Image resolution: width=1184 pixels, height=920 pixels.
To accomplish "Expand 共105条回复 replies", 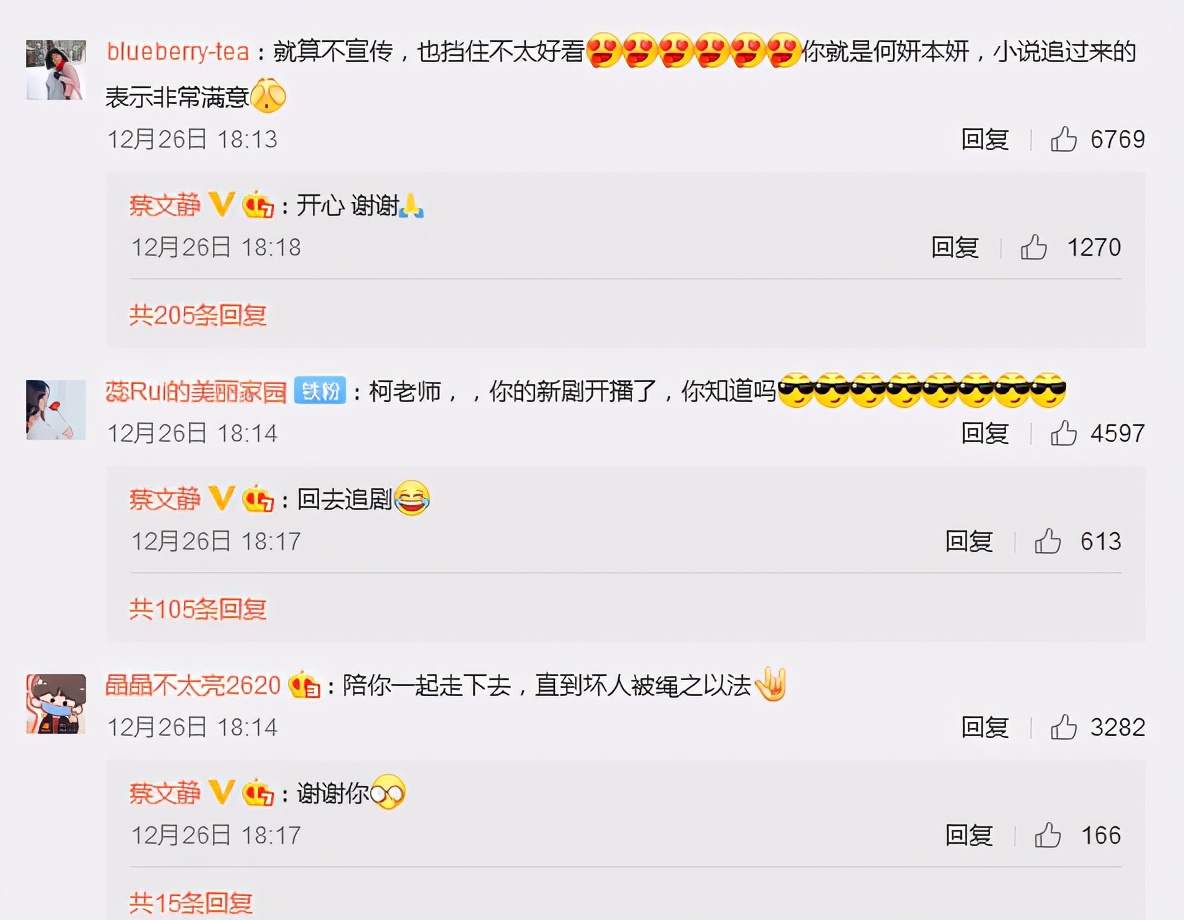I will point(198,608).
